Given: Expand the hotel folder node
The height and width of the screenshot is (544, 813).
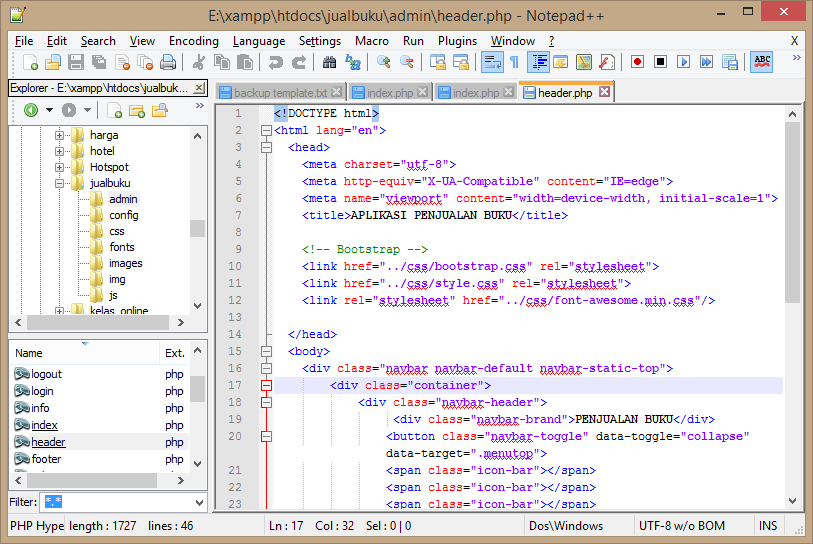Looking at the screenshot, I should coord(59,151).
